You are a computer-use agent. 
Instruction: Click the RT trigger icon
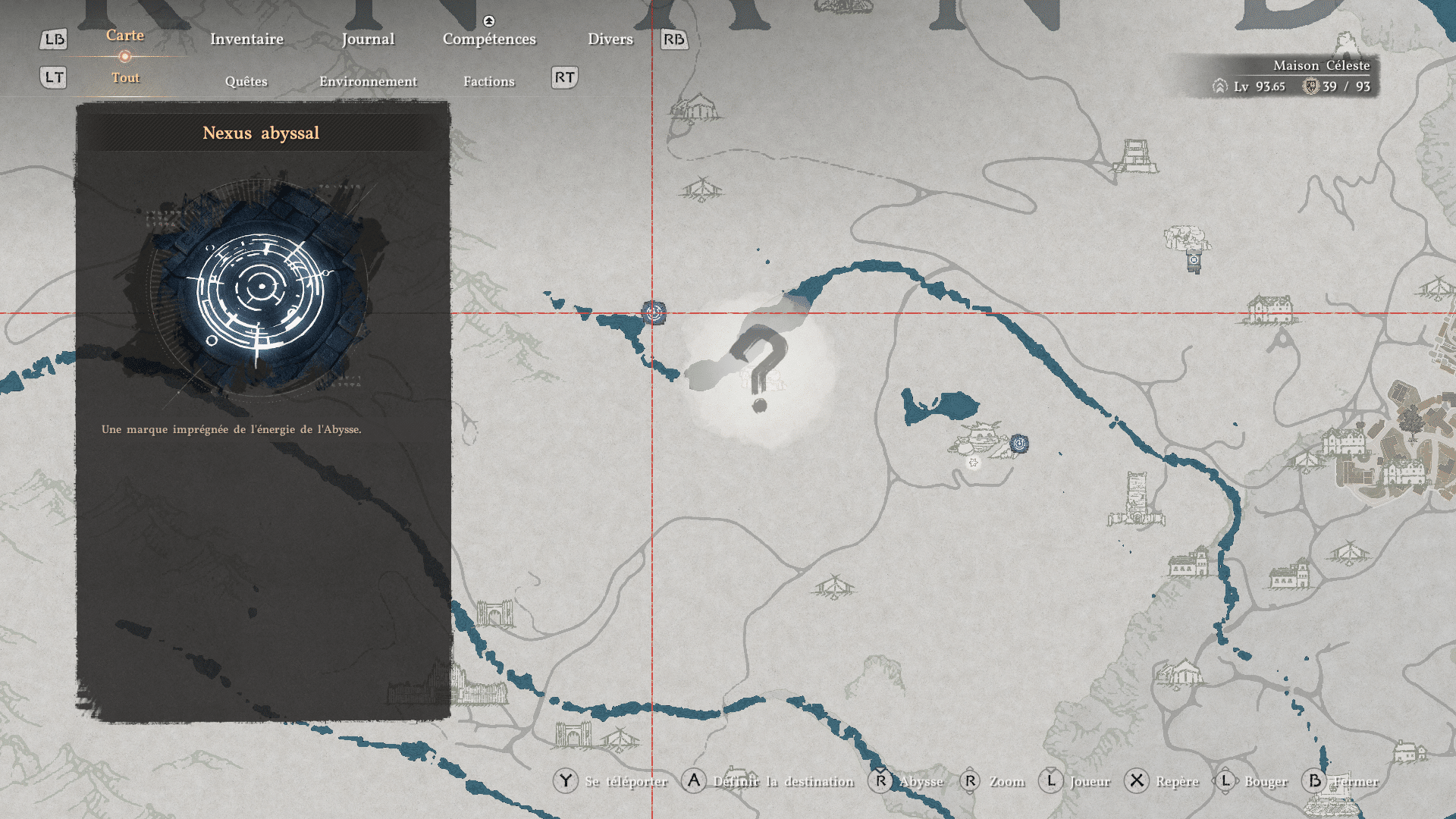(x=564, y=77)
